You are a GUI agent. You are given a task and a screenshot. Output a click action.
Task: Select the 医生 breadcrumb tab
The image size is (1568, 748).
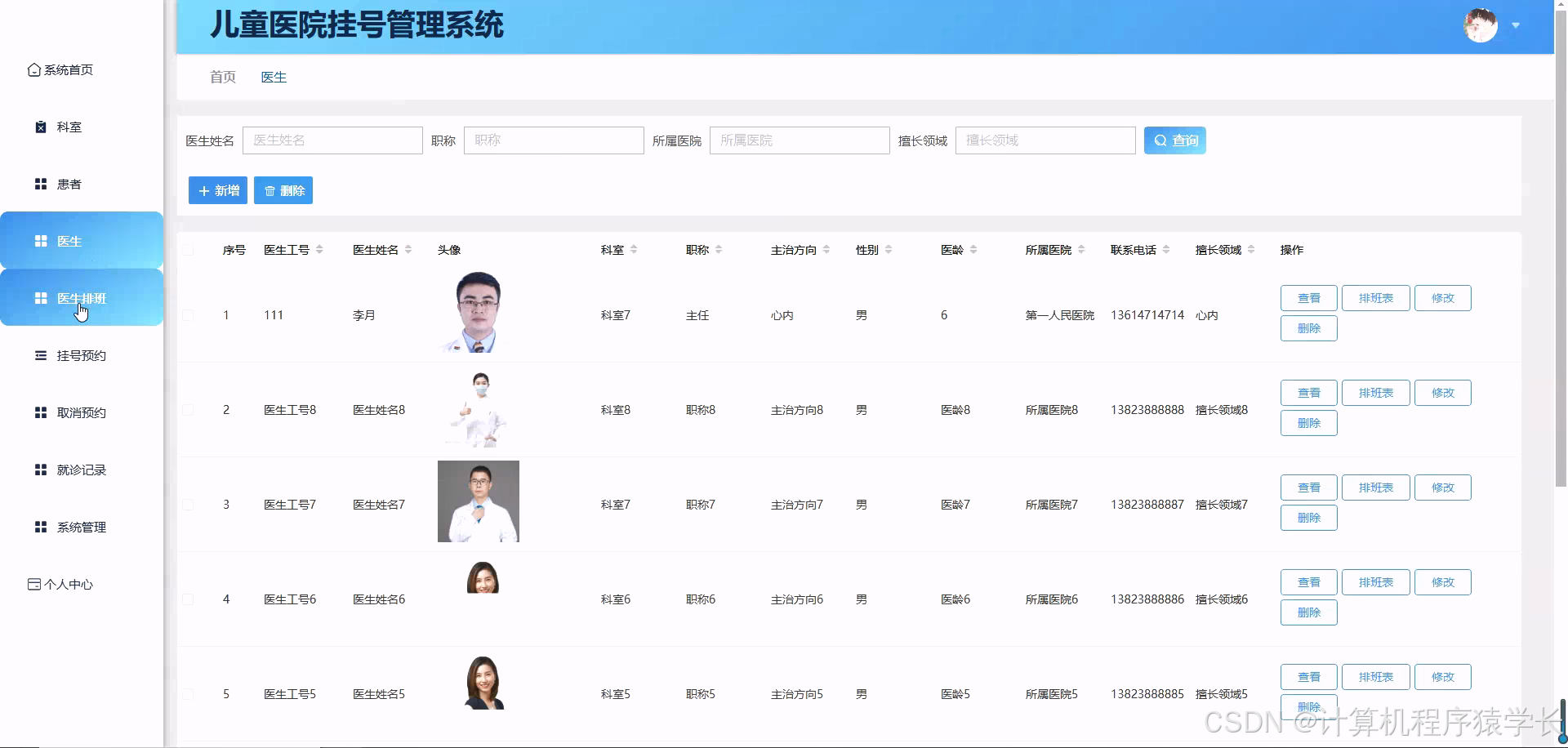(x=274, y=77)
